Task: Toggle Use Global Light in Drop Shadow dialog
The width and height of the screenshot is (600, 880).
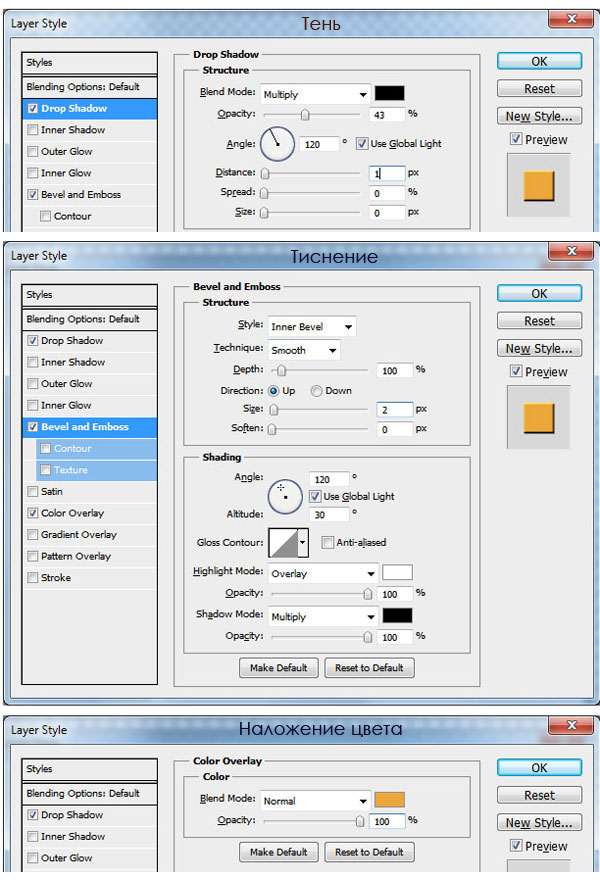Action: point(362,144)
